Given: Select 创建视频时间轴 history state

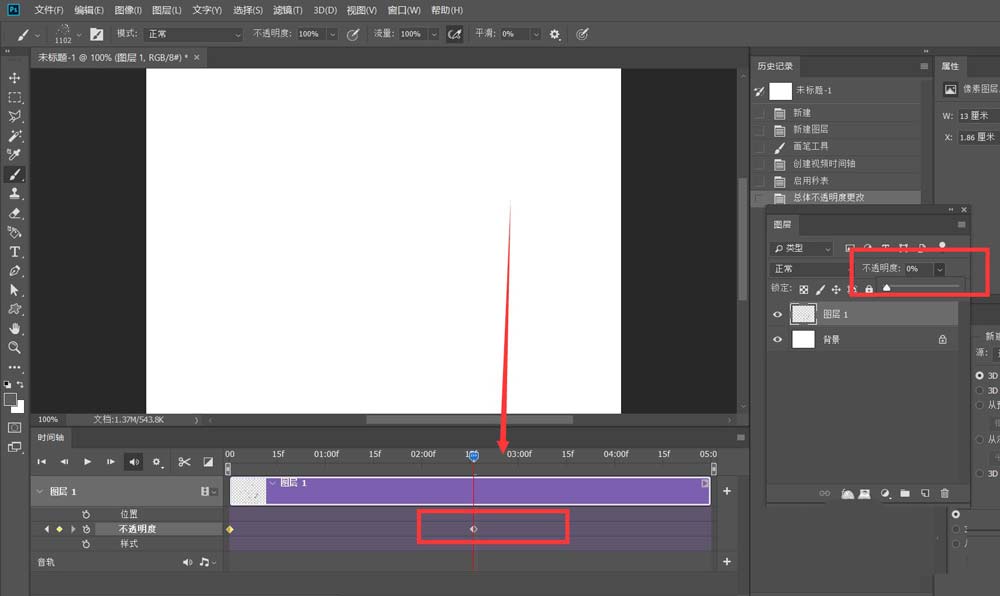Looking at the screenshot, I should click(x=837, y=164).
